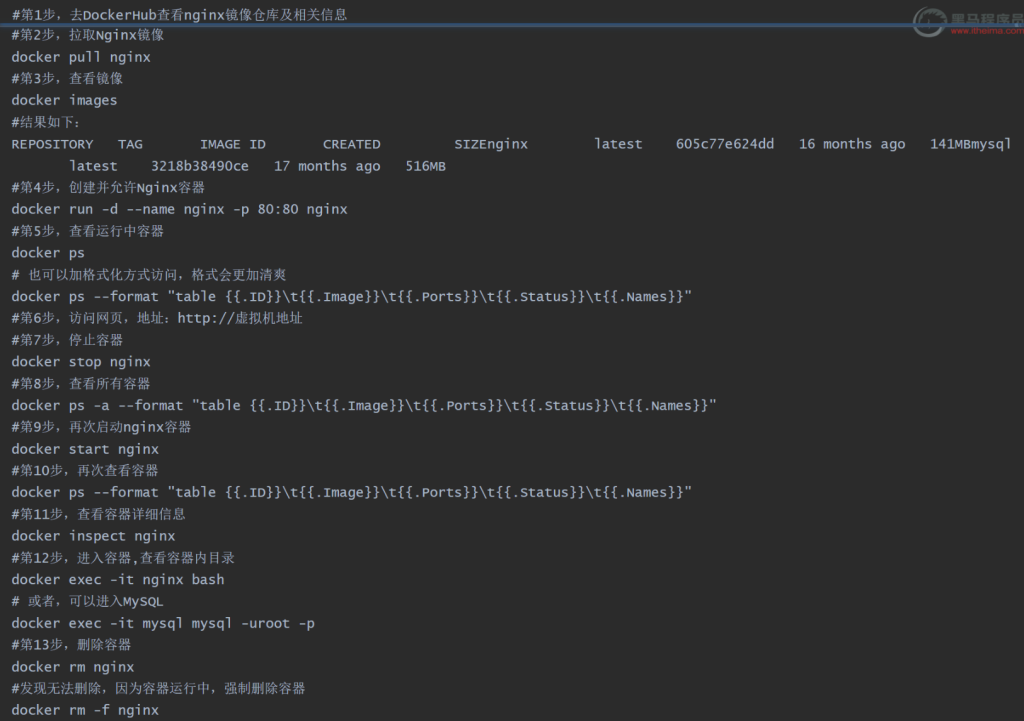Click the 'docker ps -a --format' command line
The height and width of the screenshot is (721, 1024).
pyautogui.click(x=364, y=405)
